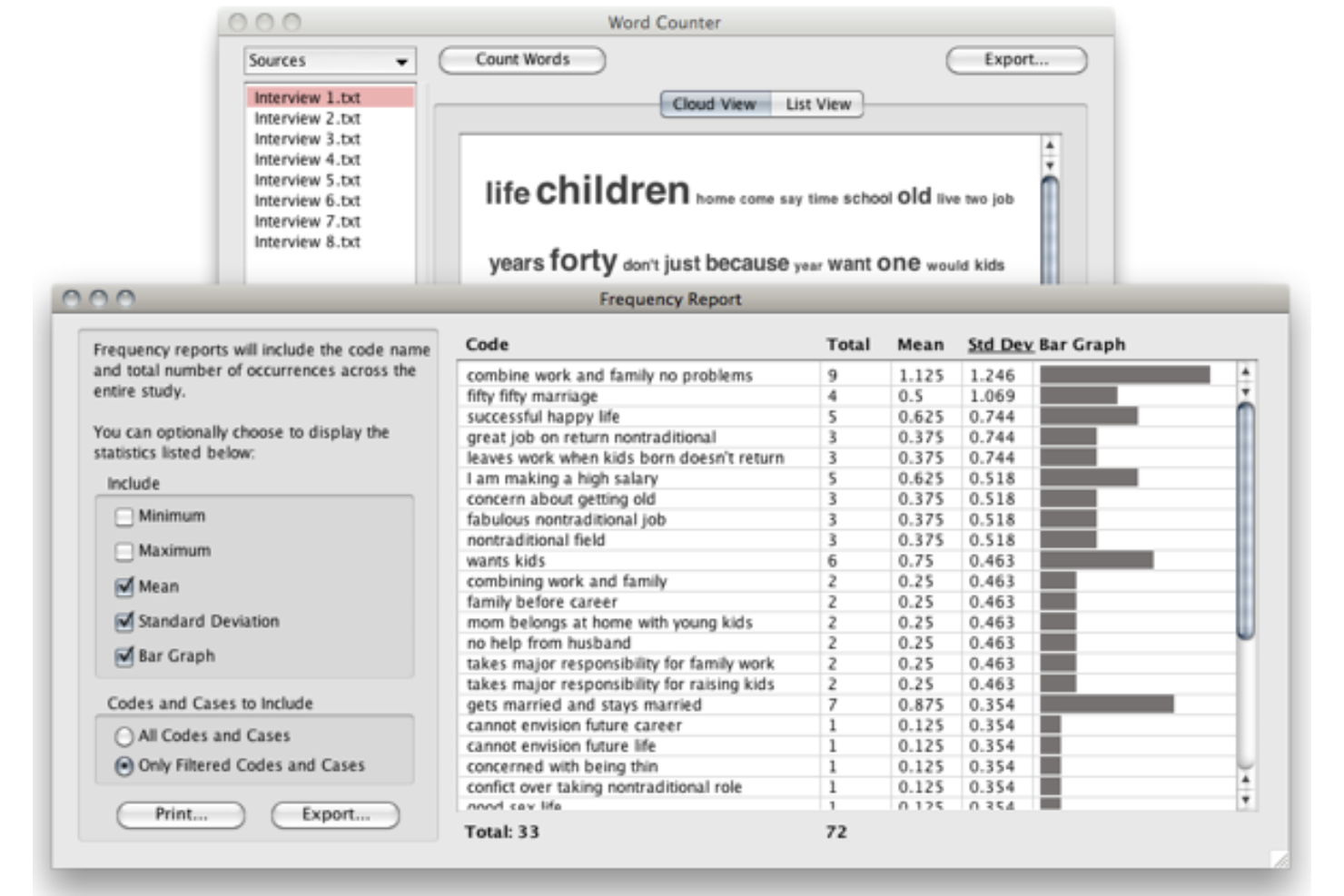Sort the table by Std Dev column

[1003, 343]
